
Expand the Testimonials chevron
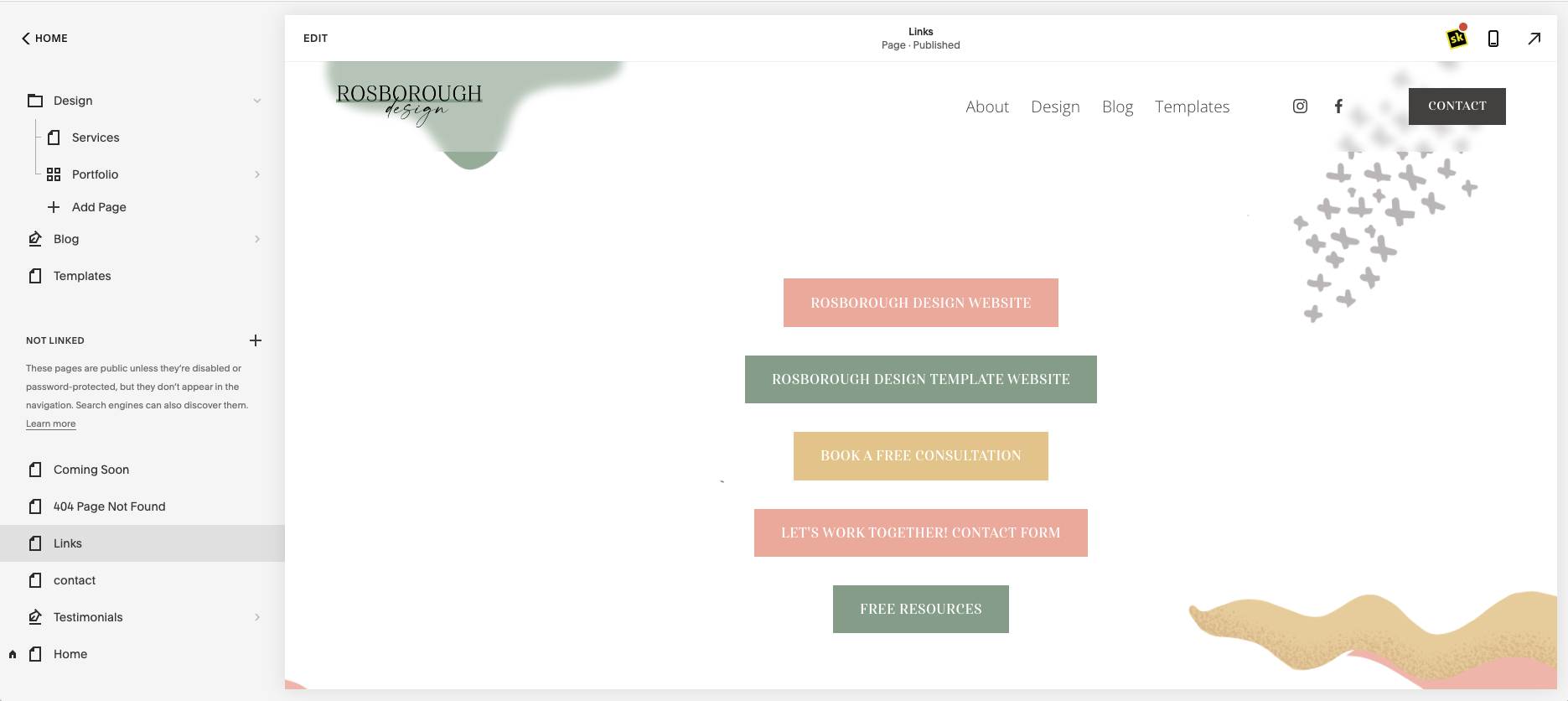[257, 617]
